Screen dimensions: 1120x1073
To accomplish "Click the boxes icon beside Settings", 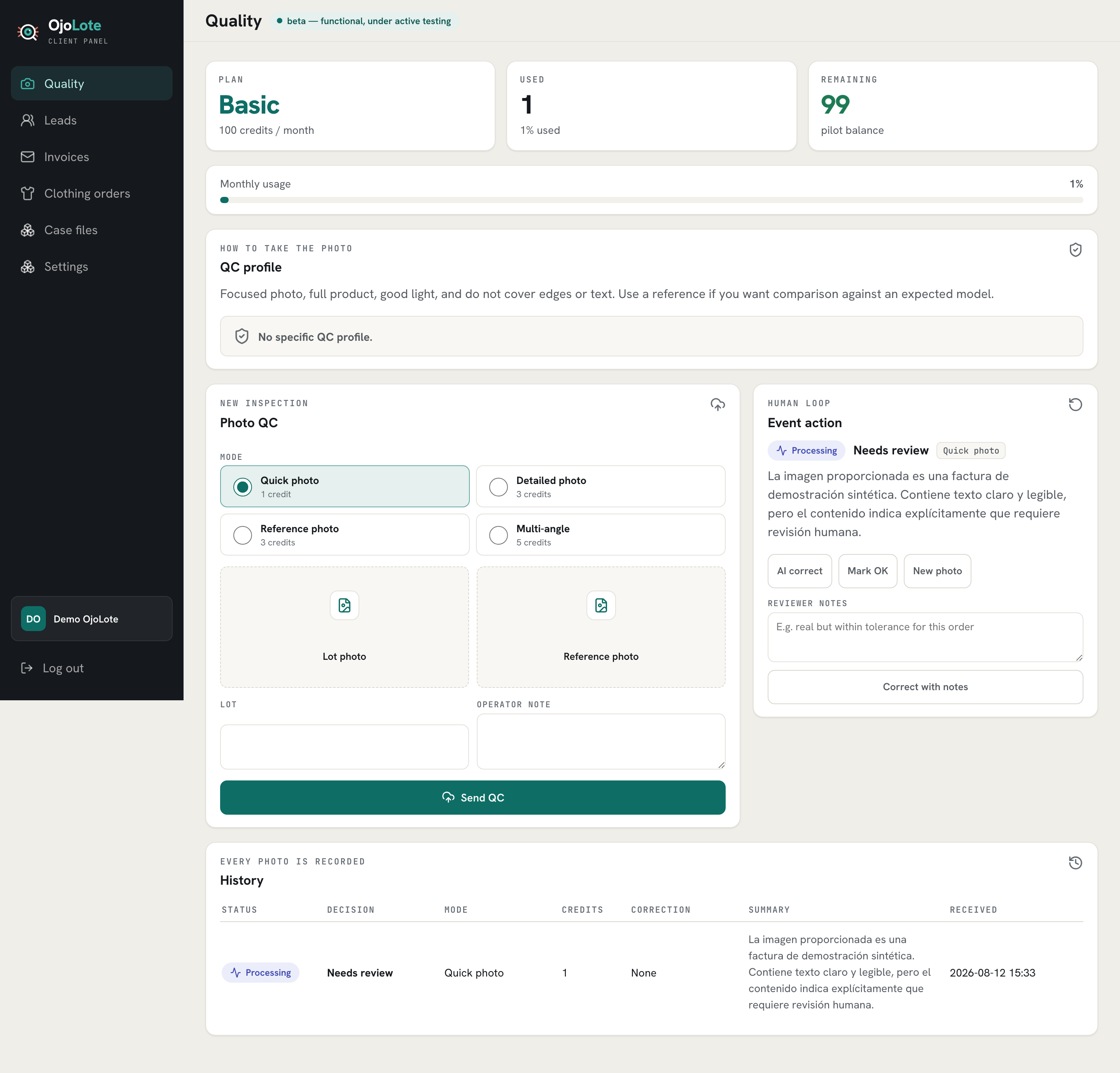I will point(28,266).
